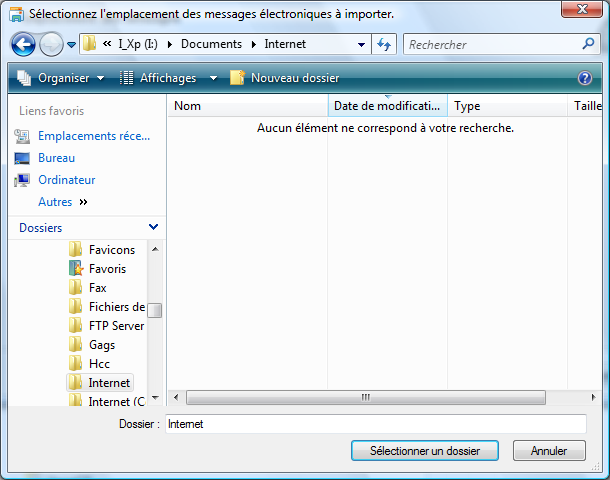This screenshot has width=610, height=480.
Task: Collapse the Dossiers folder pane
Action: [x=154, y=227]
